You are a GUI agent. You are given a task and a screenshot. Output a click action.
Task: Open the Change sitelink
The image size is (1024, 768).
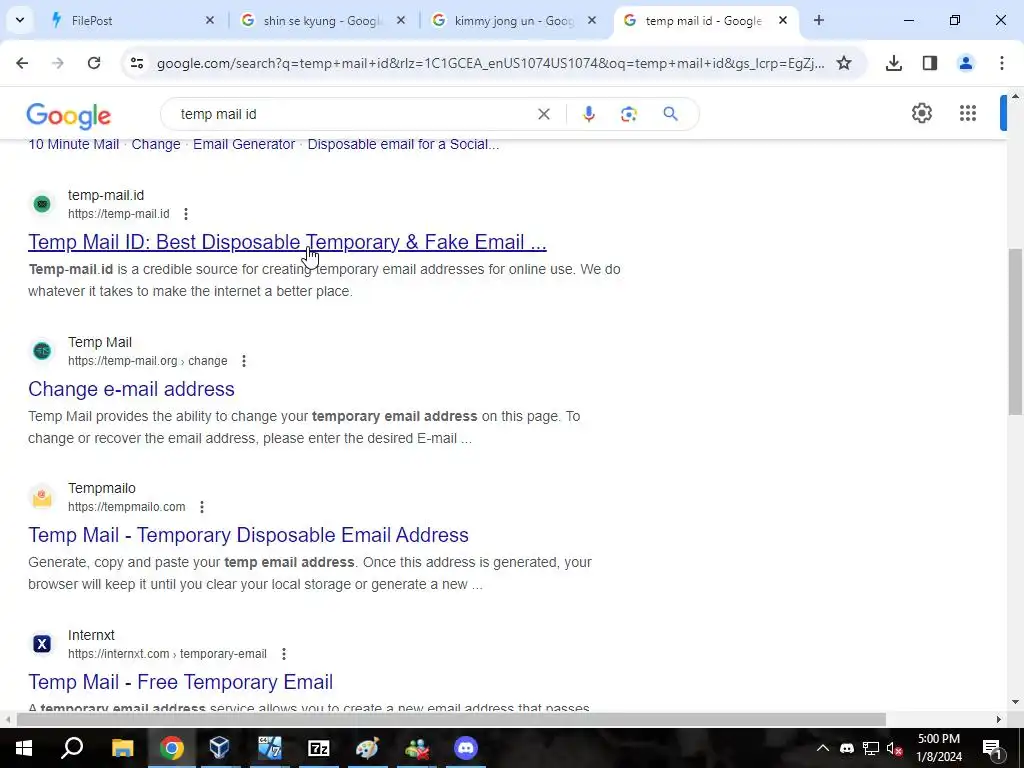point(155,144)
